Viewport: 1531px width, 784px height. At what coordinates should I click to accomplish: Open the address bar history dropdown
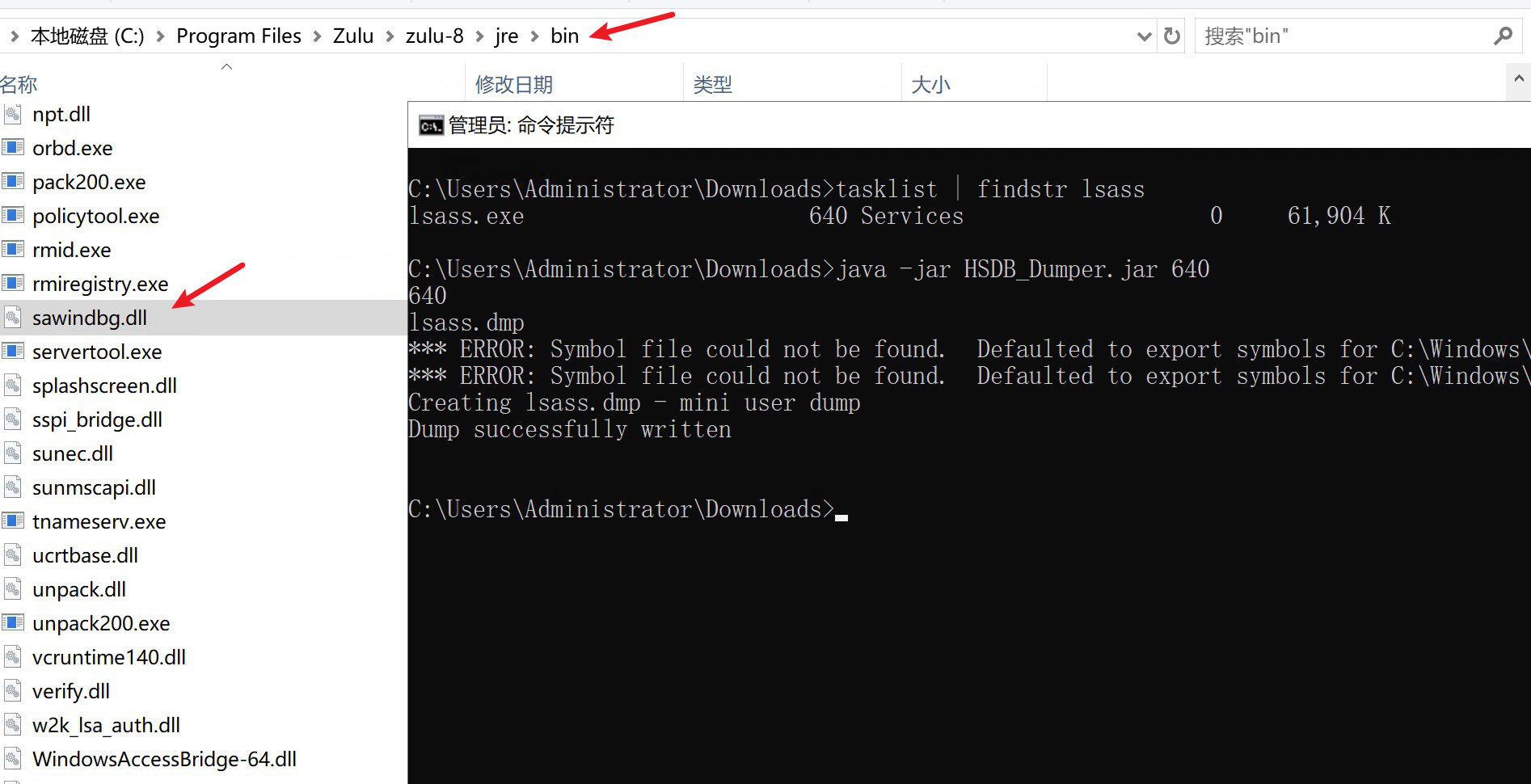point(1144,36)
